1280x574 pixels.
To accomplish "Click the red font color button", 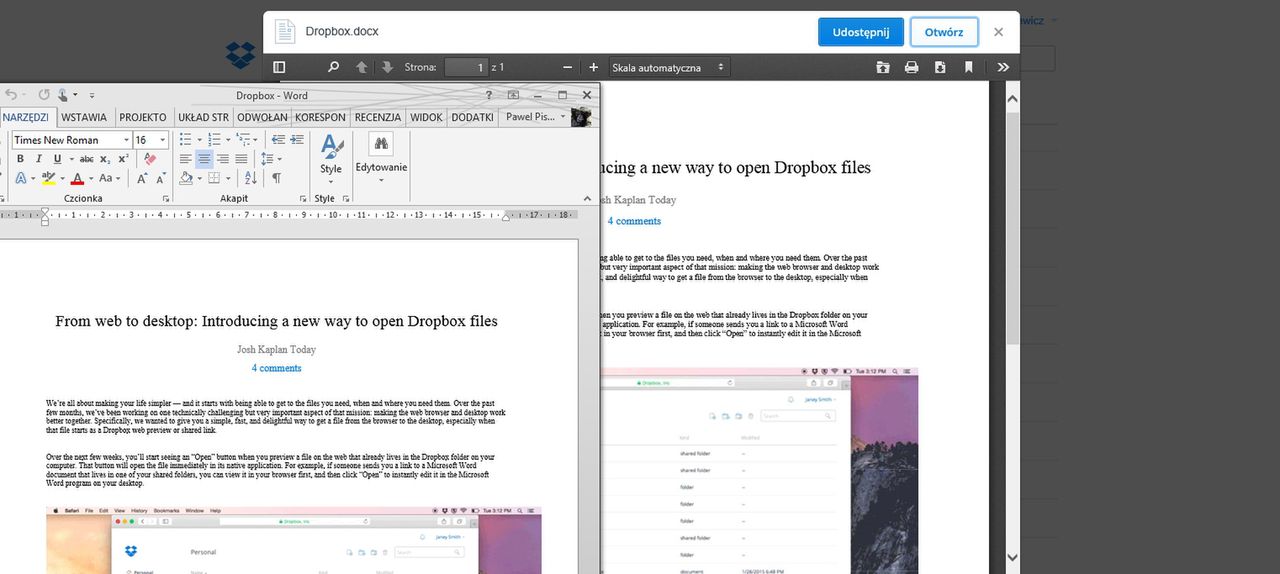I will (x=77, y=178).
